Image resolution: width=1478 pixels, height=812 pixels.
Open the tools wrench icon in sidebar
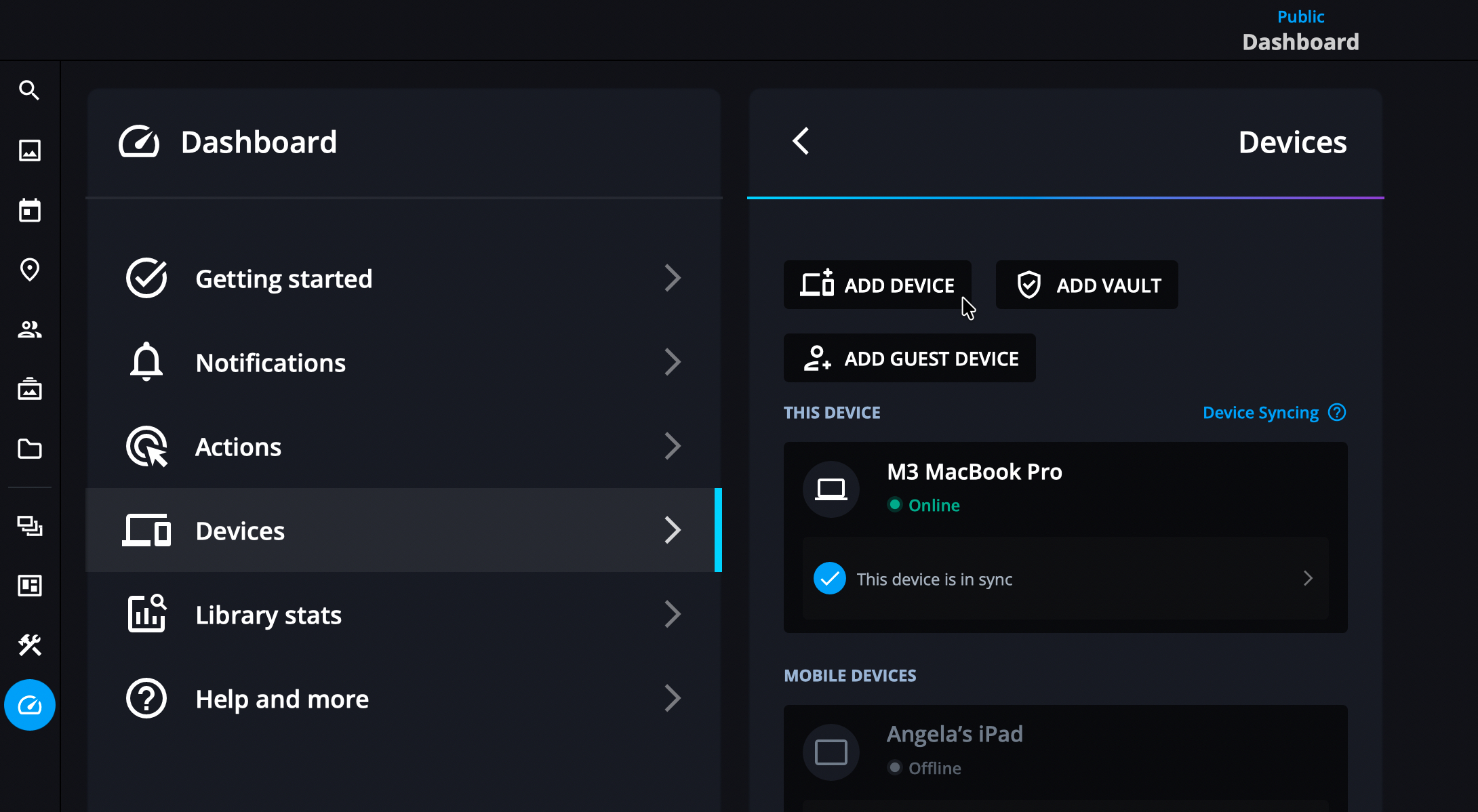point(29,645)
